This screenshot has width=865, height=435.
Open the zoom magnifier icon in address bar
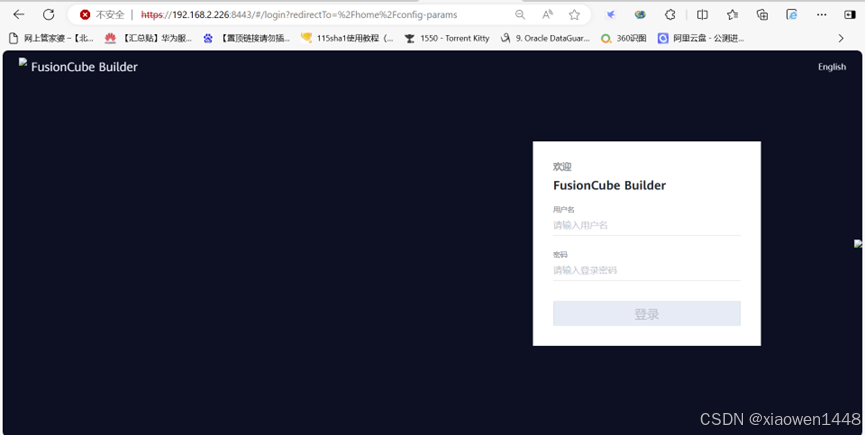(x=520, y=15)
